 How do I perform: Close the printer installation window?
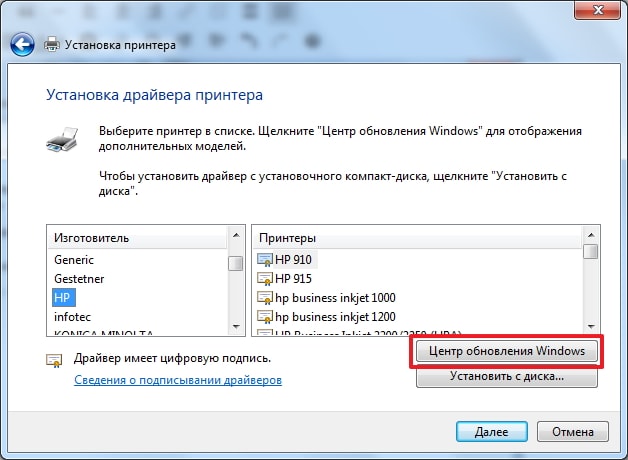tap(597, 10)
